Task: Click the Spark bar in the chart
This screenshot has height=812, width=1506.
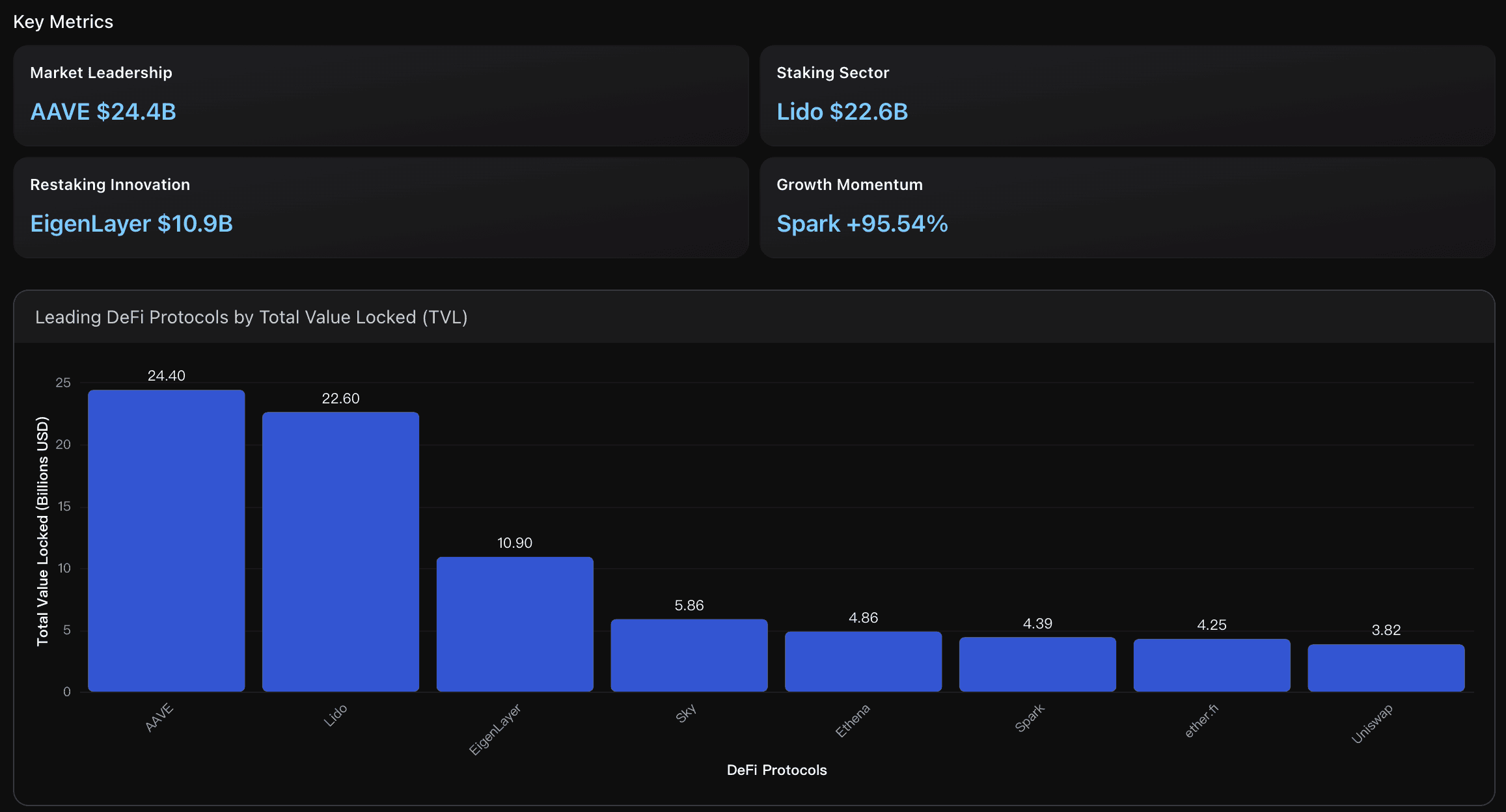Action: tap(1037, 664)
